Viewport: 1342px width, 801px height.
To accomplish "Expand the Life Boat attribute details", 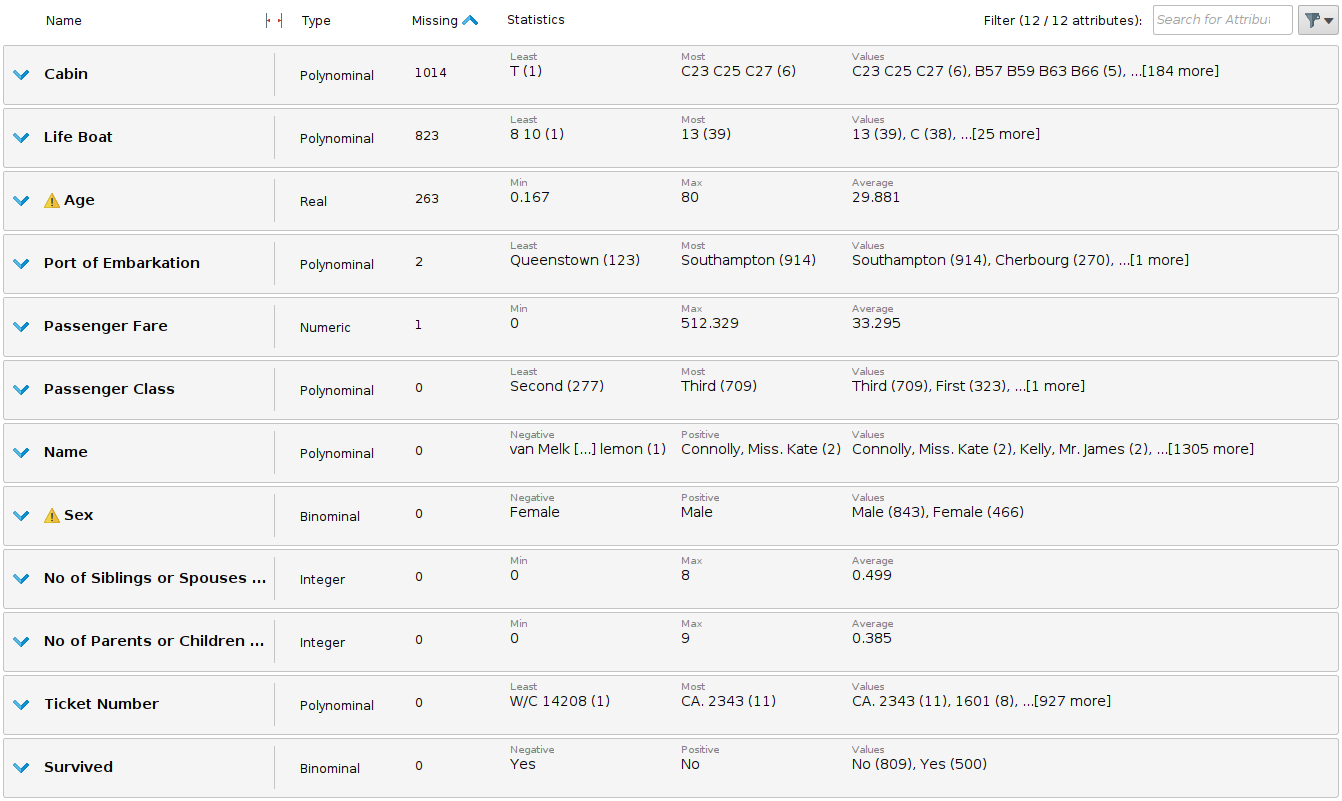I will coord(21,138).
